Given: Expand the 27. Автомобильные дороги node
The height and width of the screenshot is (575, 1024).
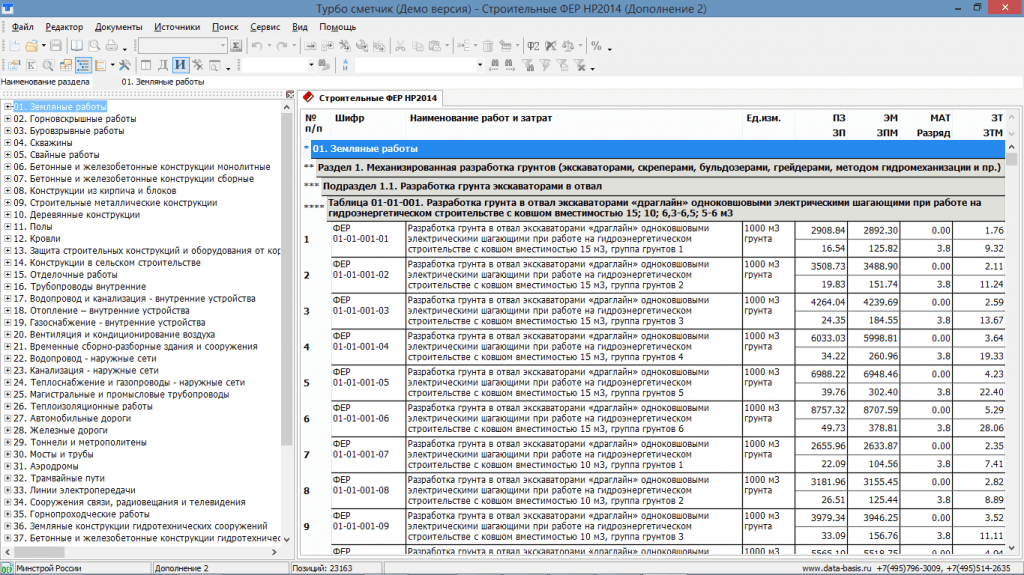Looking at the screenshot, I should tap(8, 418).
